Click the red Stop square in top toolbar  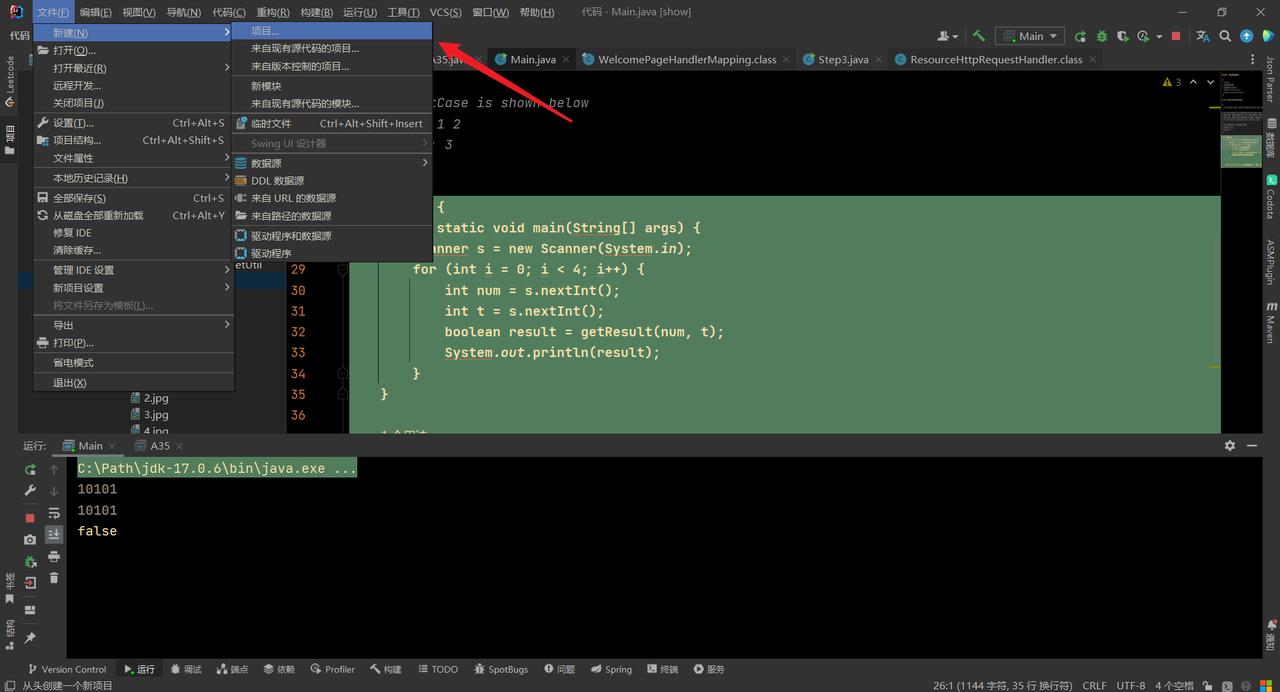point(1176,36)
